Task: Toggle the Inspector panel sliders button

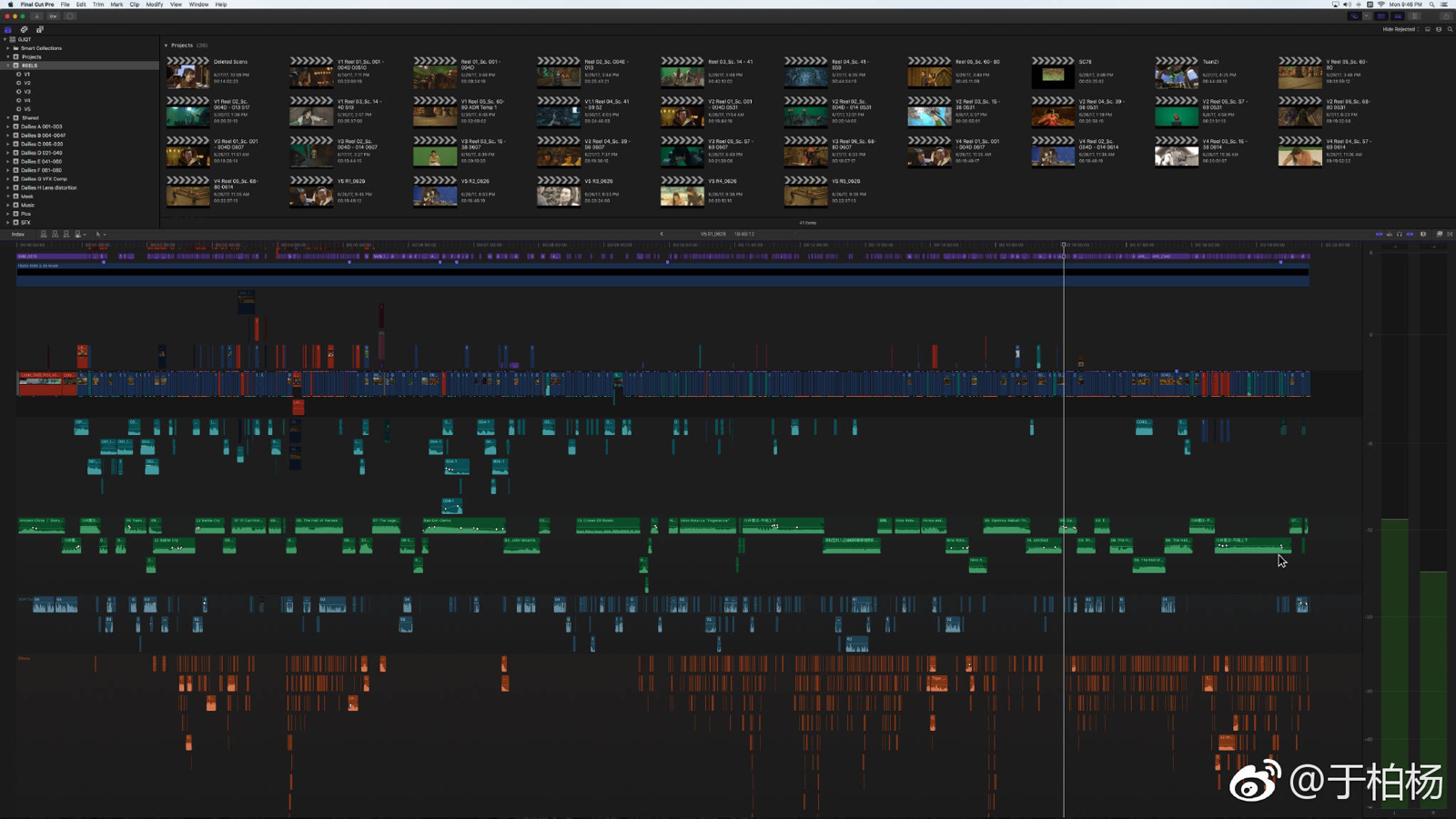Action: 1415,16
